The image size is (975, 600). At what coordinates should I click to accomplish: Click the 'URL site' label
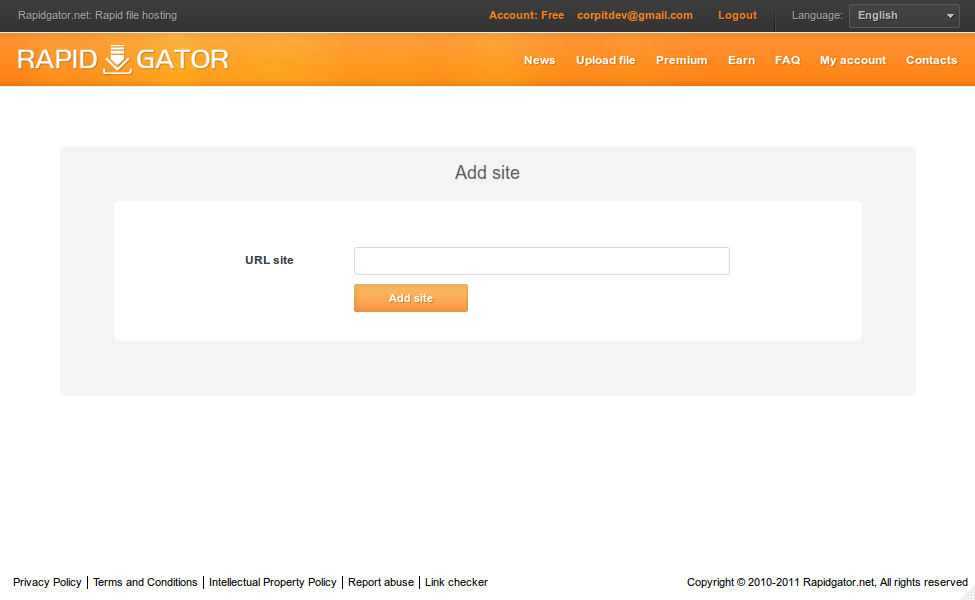point(269,261)
